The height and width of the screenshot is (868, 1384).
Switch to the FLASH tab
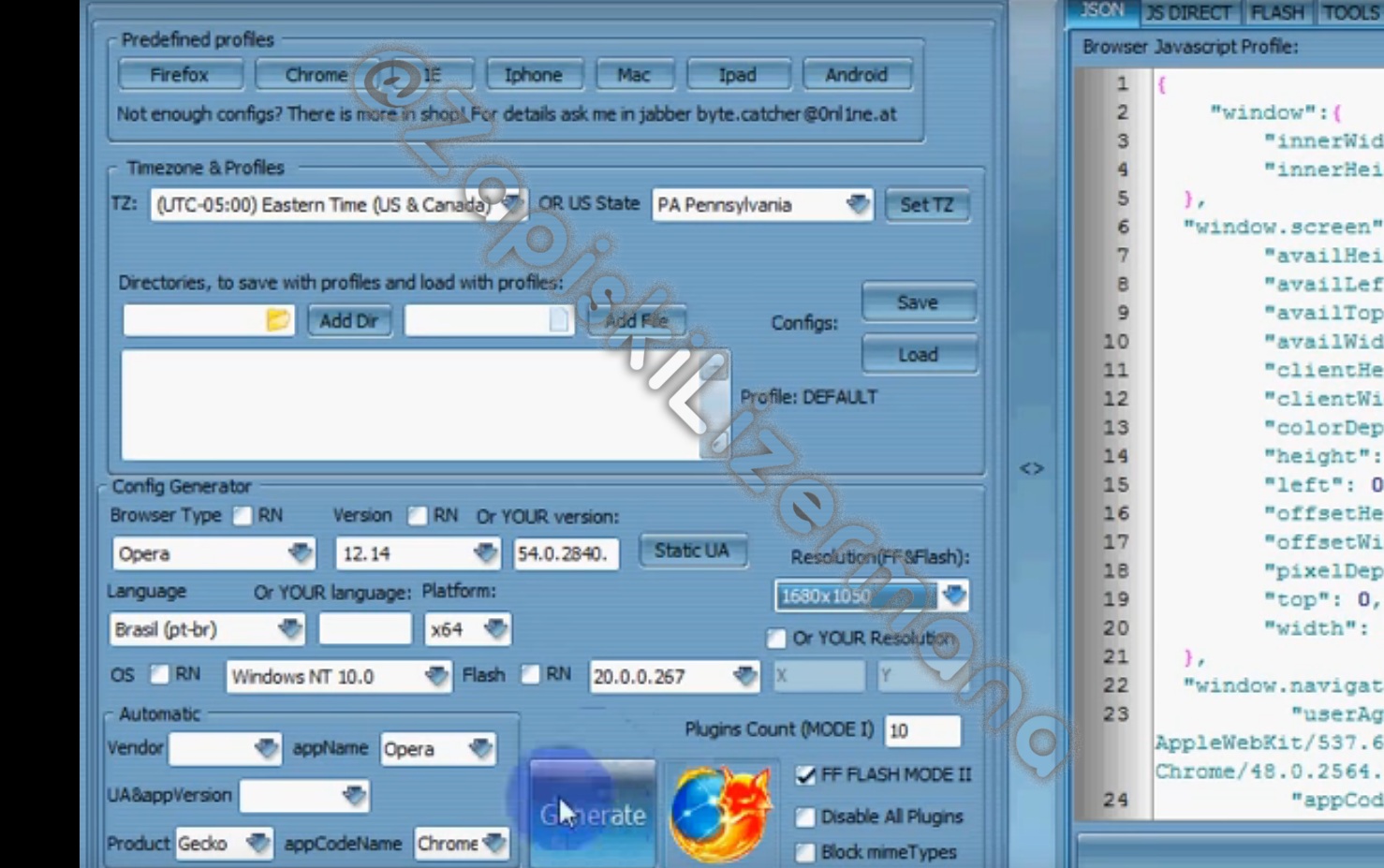pos(1277,12)
